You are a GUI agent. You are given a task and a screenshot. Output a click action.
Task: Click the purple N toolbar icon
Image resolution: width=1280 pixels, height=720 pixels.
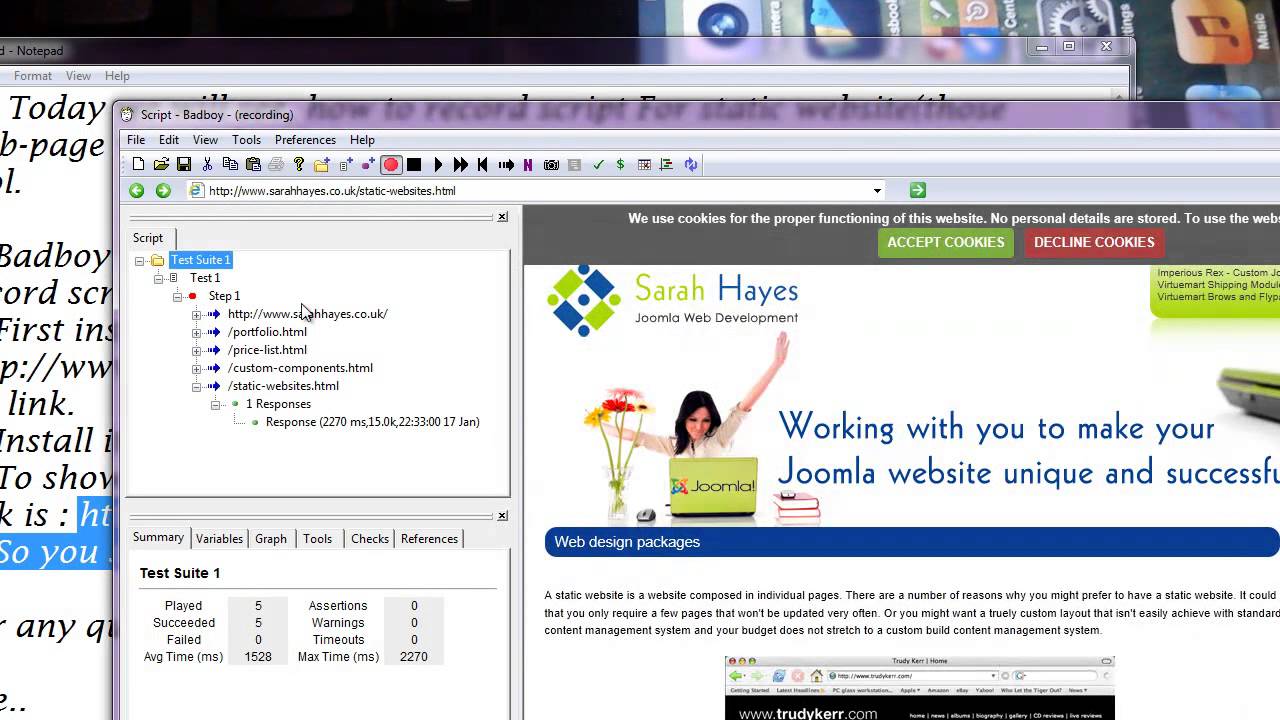[528, 165]
